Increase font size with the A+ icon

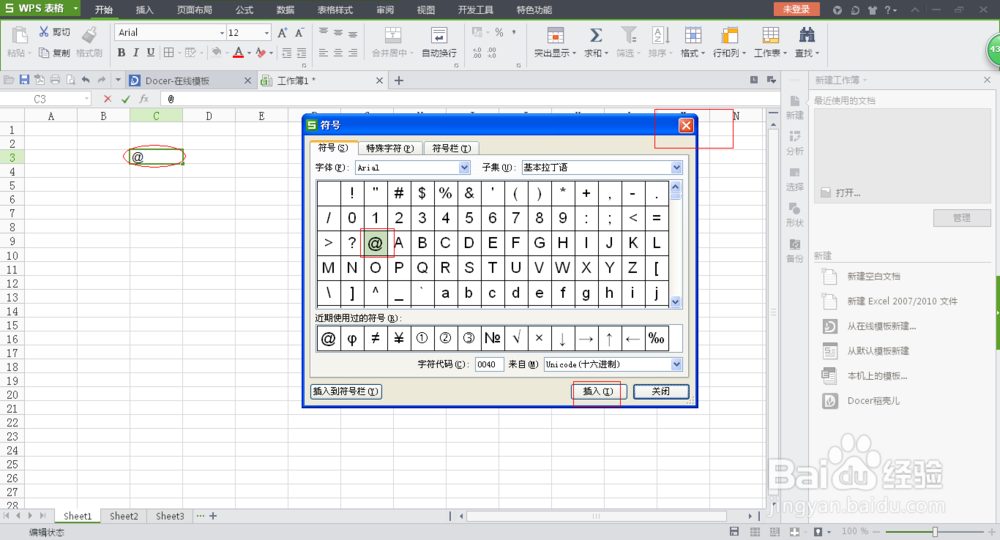(283, 33)
